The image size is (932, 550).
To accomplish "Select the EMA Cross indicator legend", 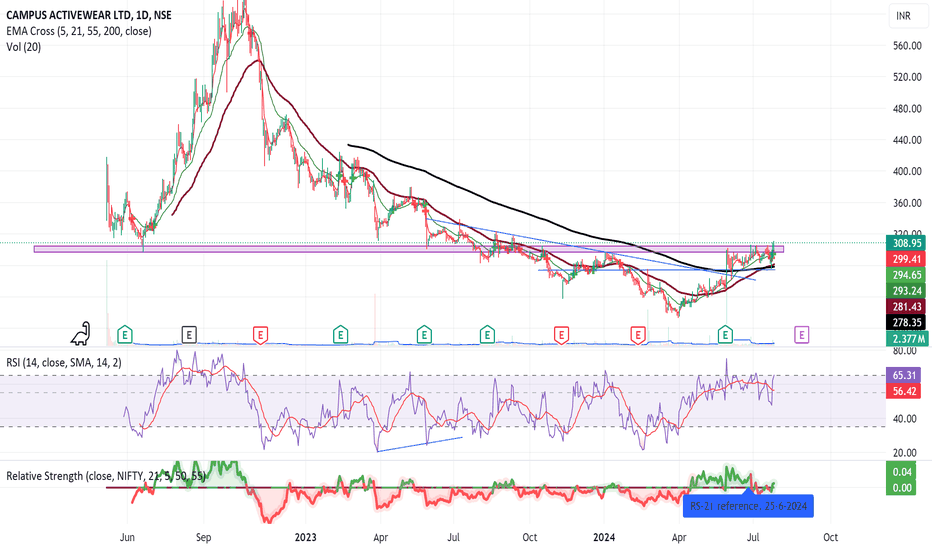I will 79,31.
